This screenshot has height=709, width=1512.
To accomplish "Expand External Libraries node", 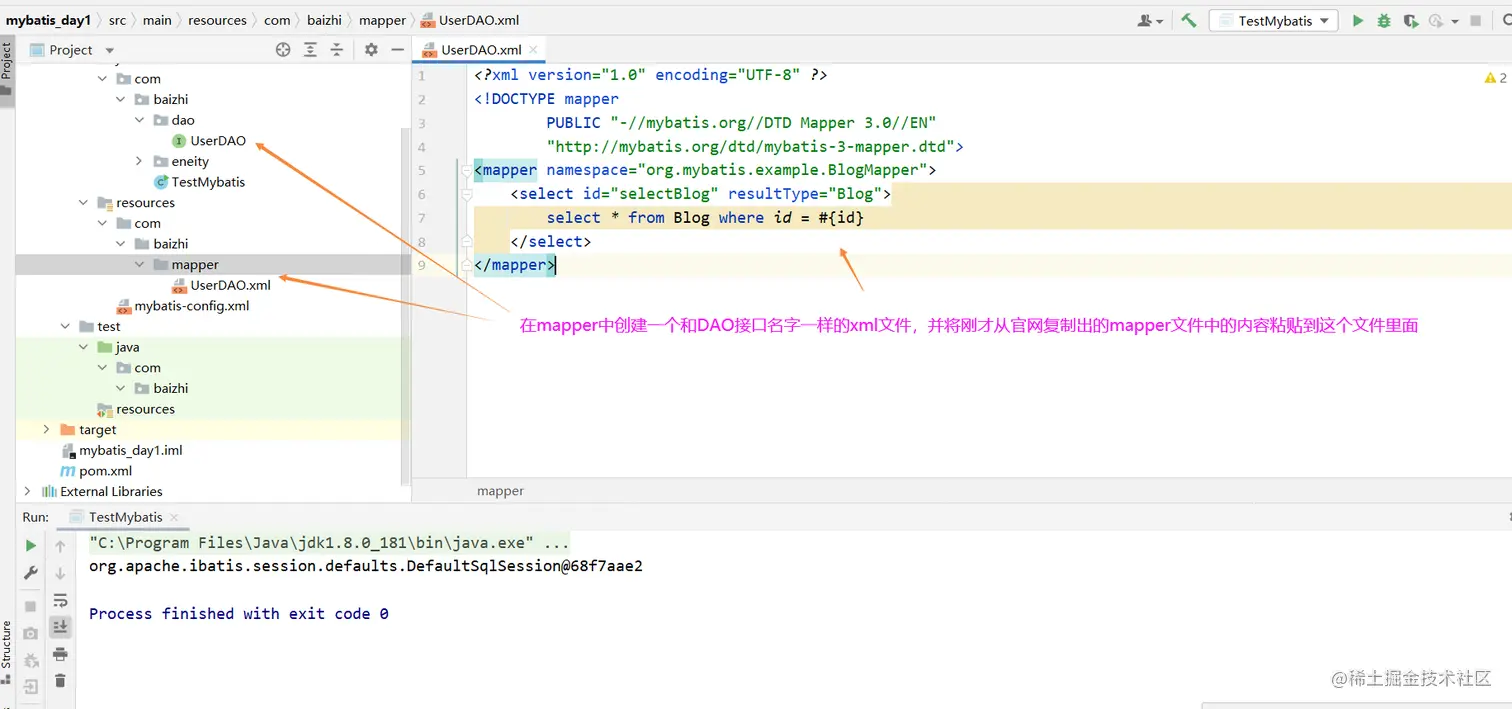I will [27, 491].
